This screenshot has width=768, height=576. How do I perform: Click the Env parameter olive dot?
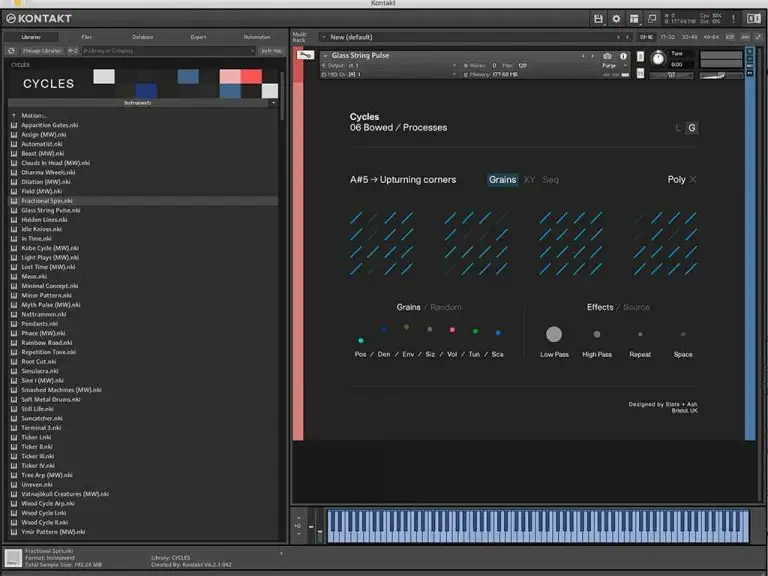(x=406, y=327)
